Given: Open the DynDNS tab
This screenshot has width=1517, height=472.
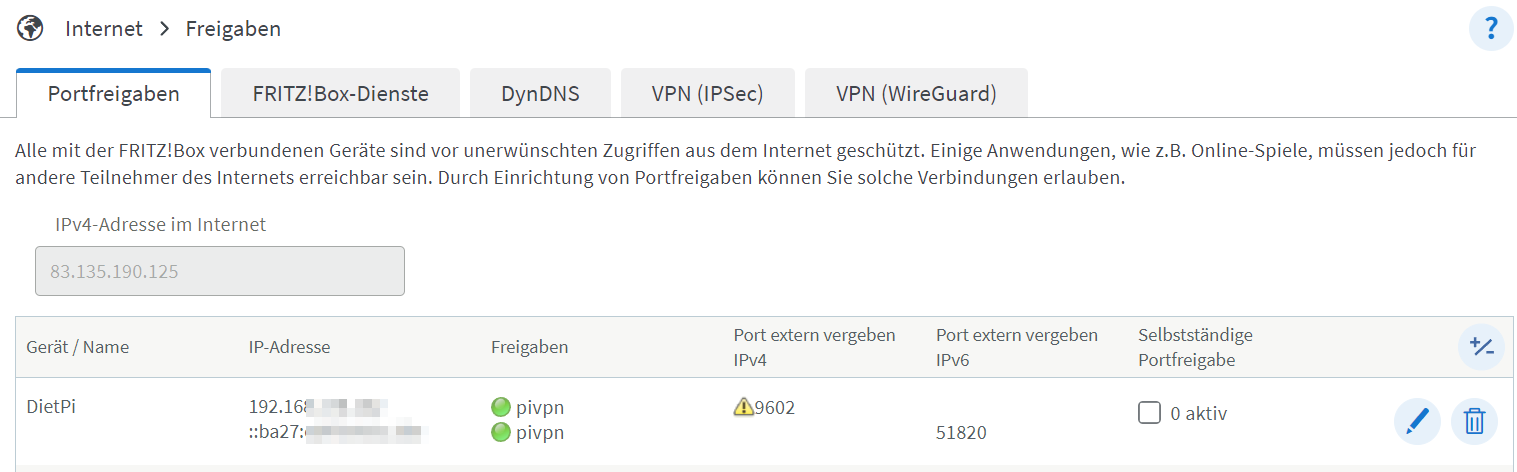Looking at the screenshot, I should click(540, 94).
